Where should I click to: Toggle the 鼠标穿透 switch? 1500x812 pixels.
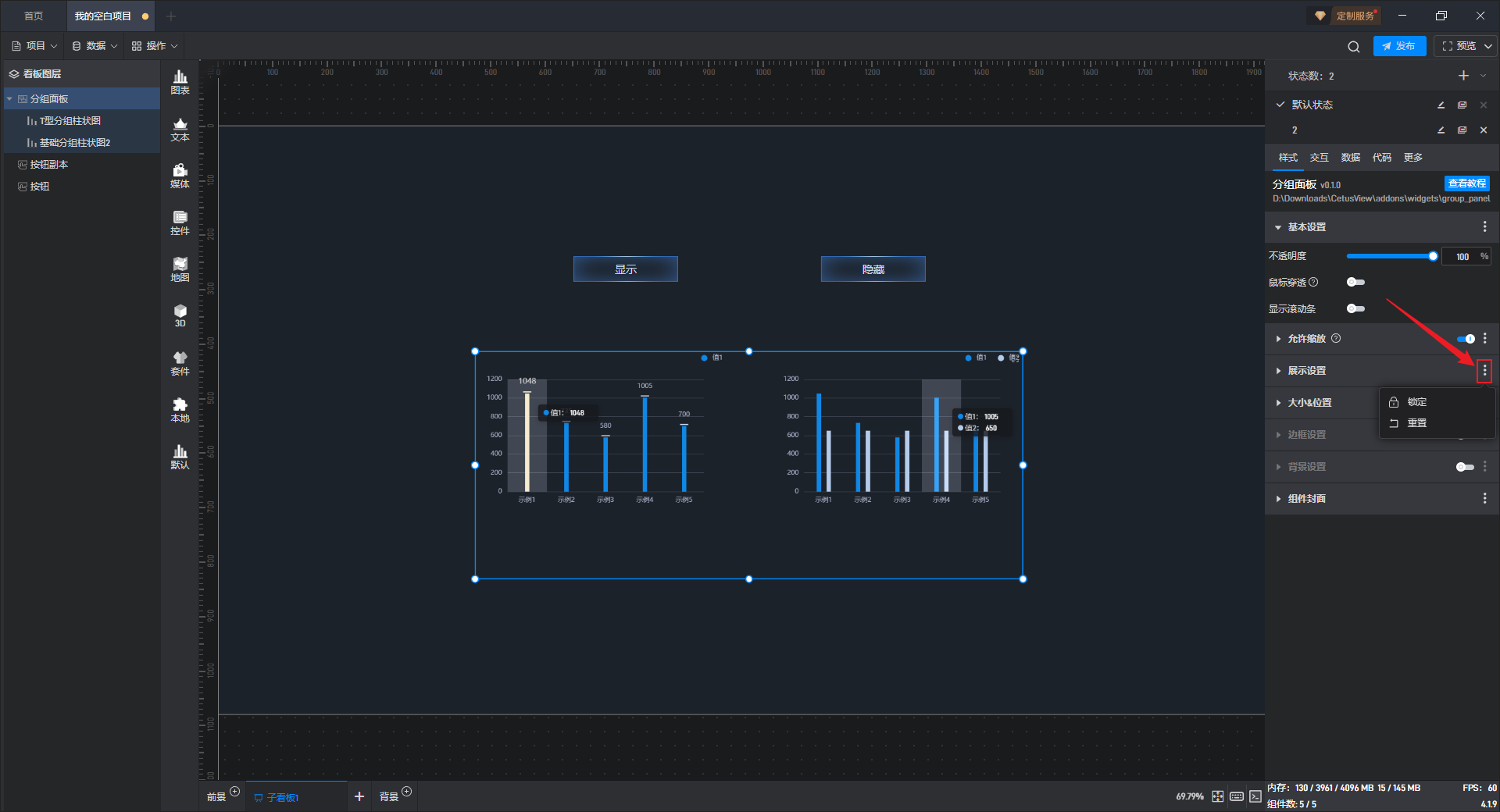1355,282
